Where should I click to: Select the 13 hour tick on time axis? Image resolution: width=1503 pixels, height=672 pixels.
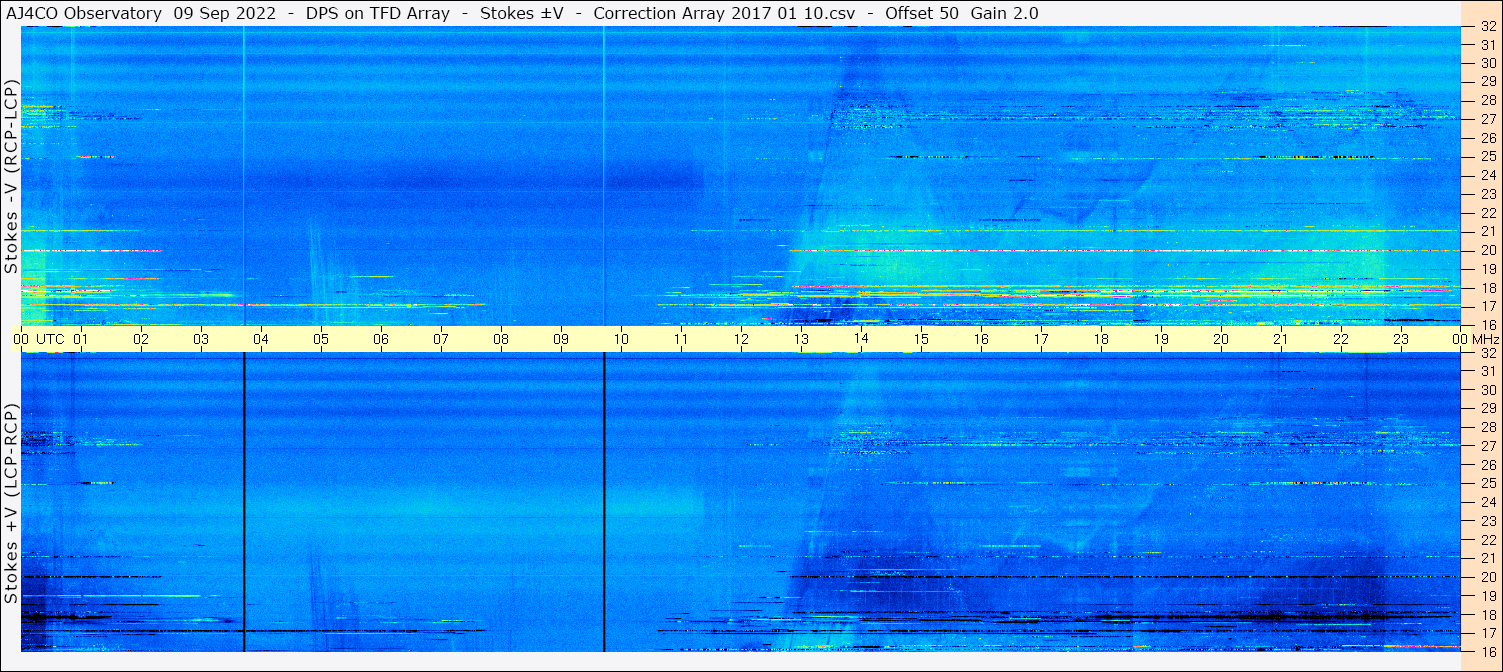pyautogui.click(x=801, y=339)
